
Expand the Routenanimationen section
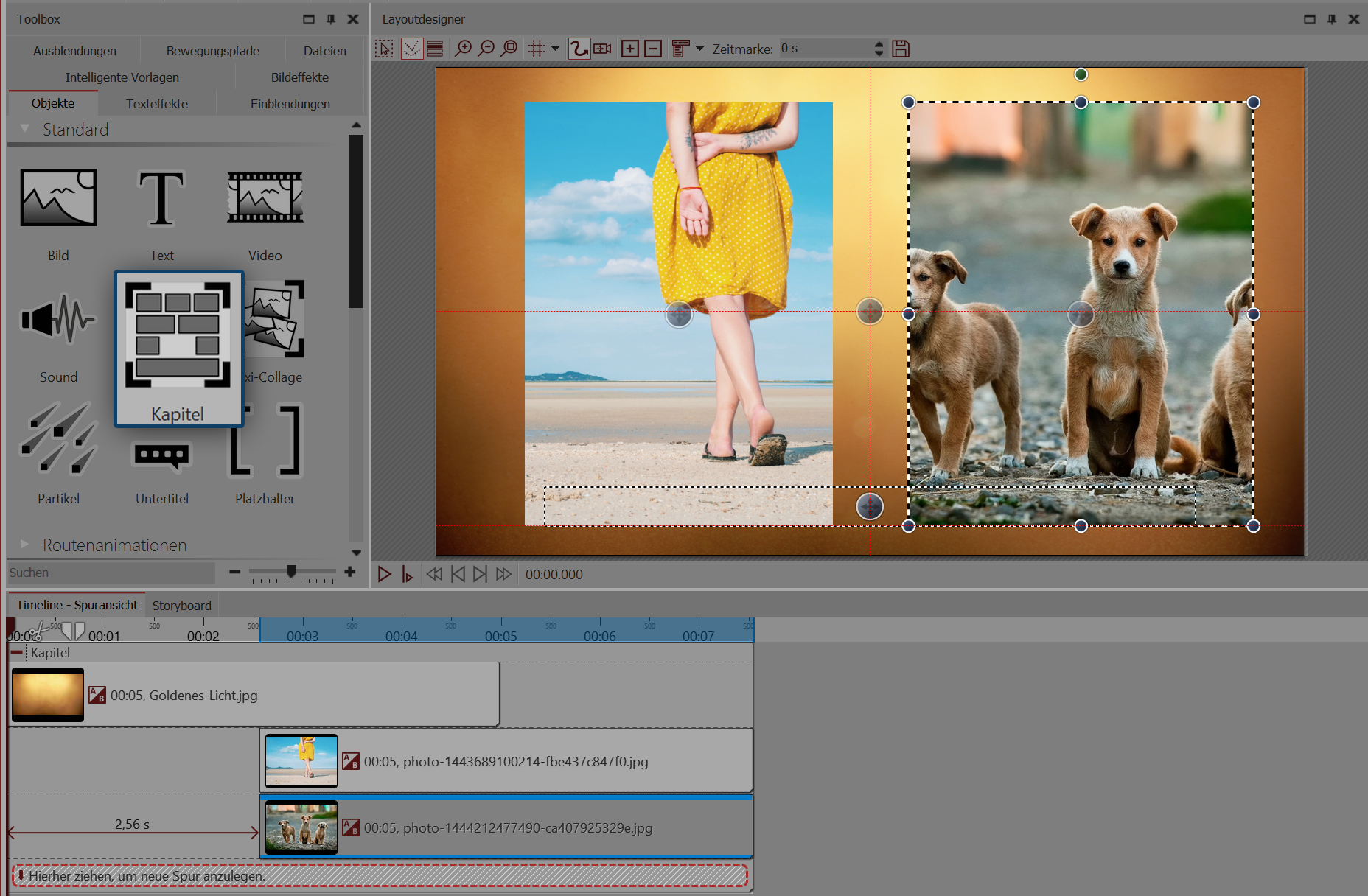pyautogui.click(x=25, y=545)
